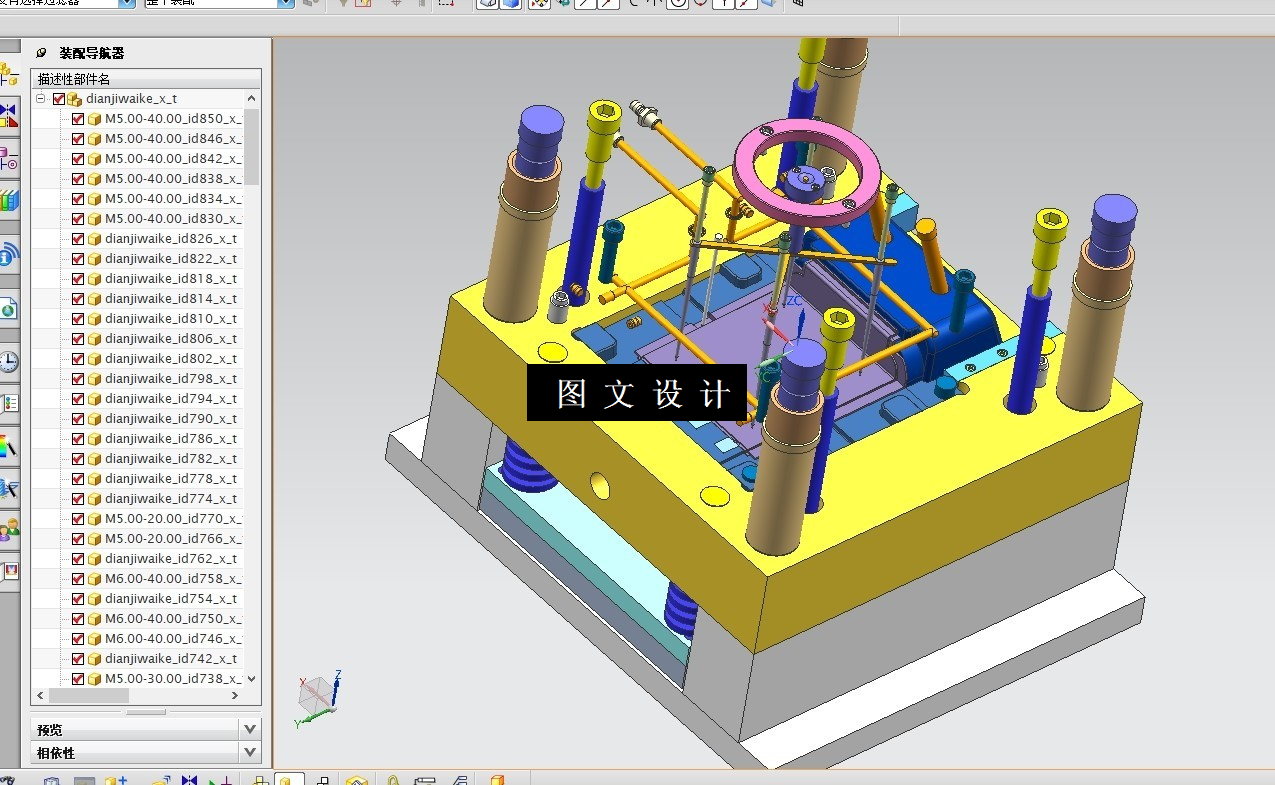This screenshot has width=1275, height=785.
Task: Click part cube icon of dianjiwaike_id742_x_t
Action: click(95, 659)
